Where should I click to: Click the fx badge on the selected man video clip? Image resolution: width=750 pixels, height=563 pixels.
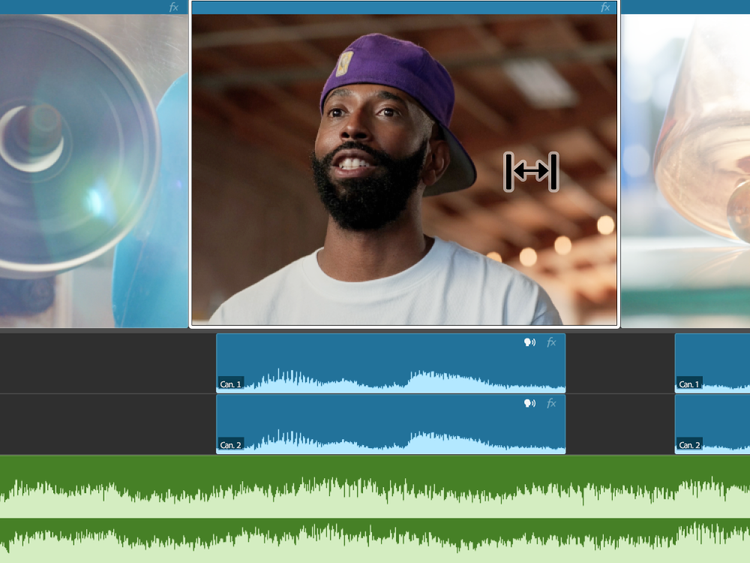click(x=605, y=7)
